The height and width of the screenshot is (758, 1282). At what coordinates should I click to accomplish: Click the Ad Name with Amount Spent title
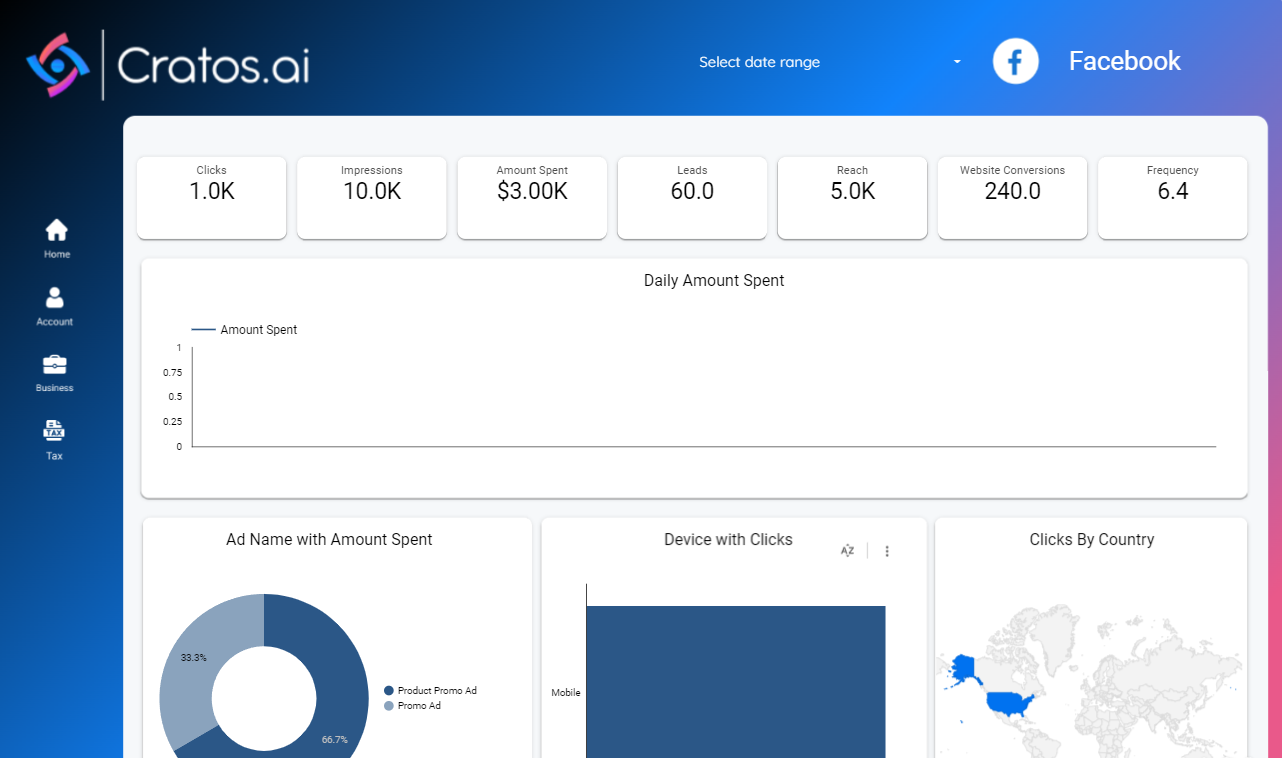click(x=329, y=540)
